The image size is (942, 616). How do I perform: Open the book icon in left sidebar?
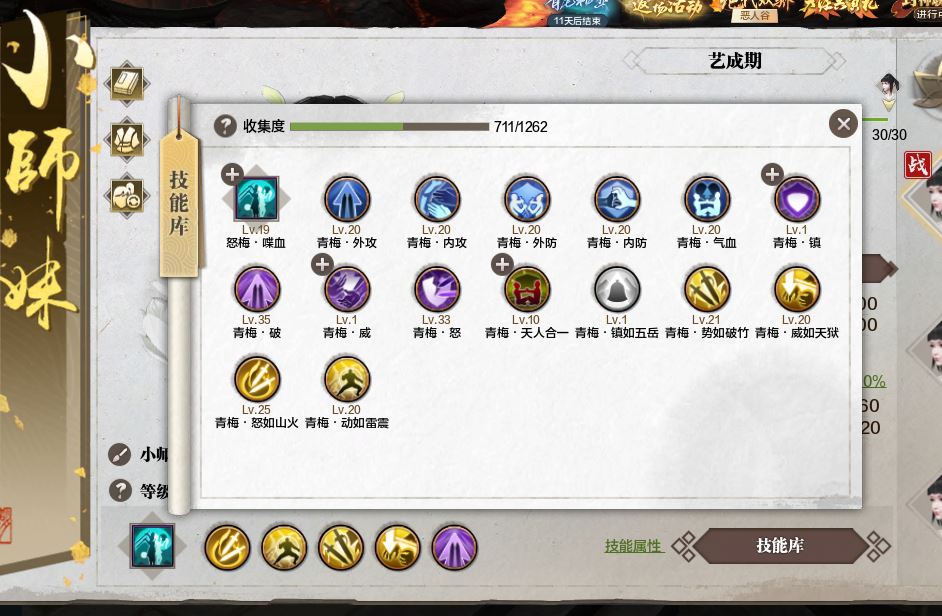[x=127, y=84]
